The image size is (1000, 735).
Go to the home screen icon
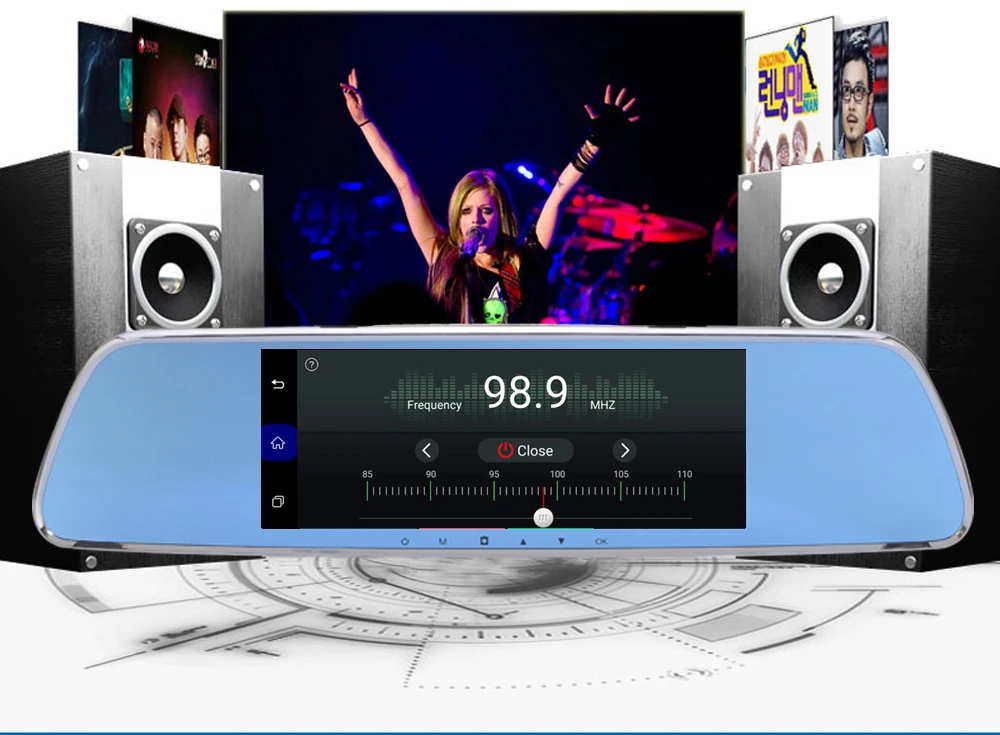coord(278,443)
